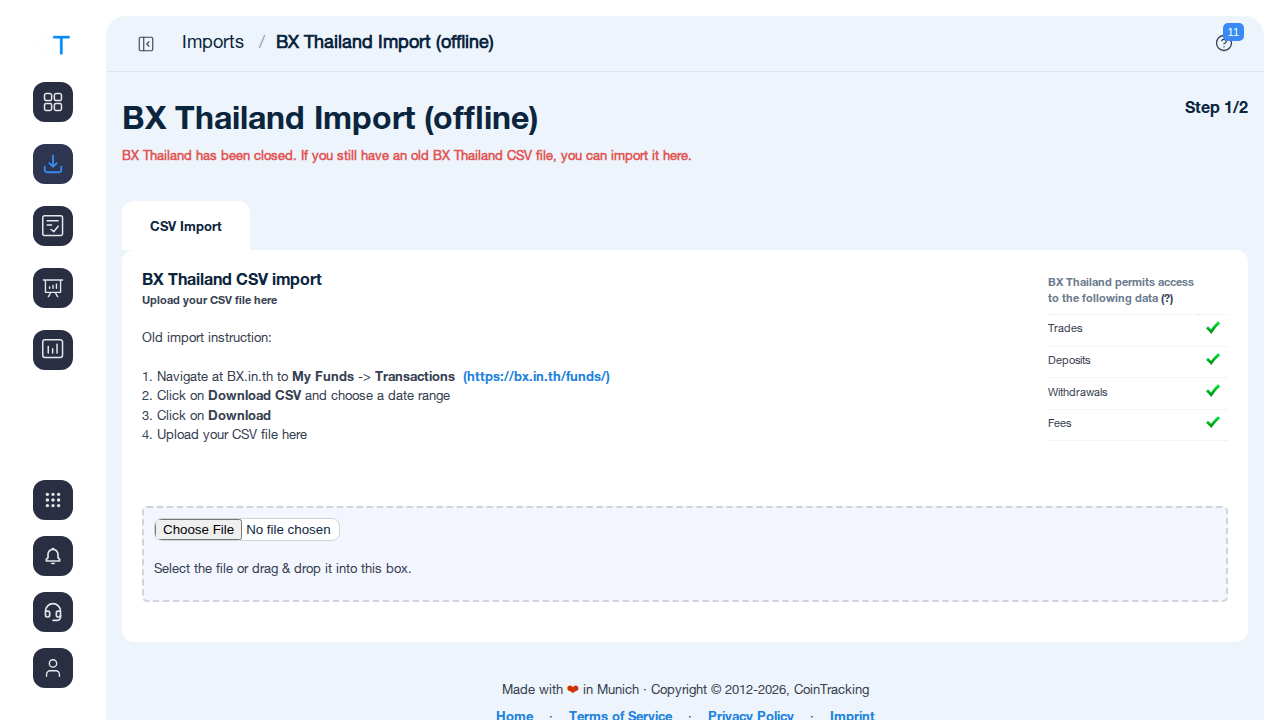This screenshot has width=1280, height=720.
Task: Click the Fees row label
Action: [1059, 423]
